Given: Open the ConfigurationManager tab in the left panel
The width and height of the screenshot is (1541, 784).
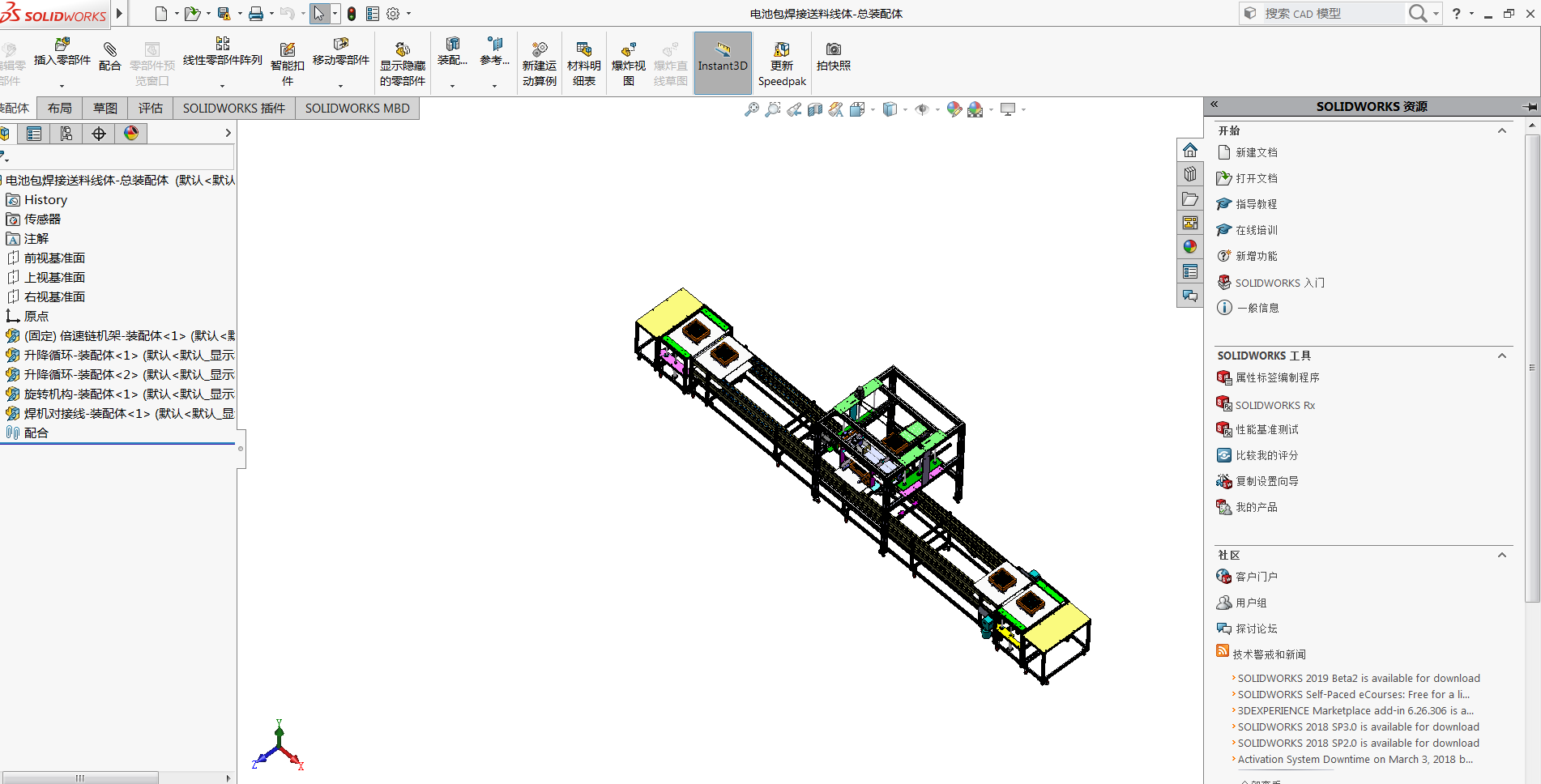Looking at the screenshot, I should 66,134.
